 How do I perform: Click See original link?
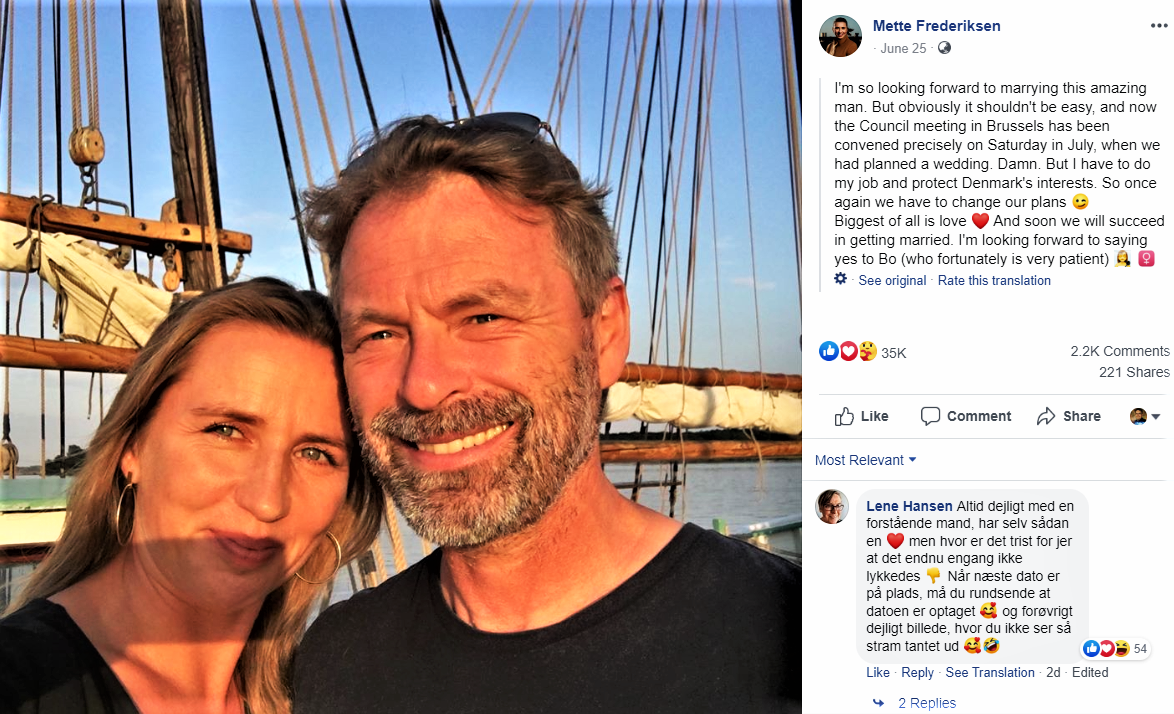coord(892,280)
